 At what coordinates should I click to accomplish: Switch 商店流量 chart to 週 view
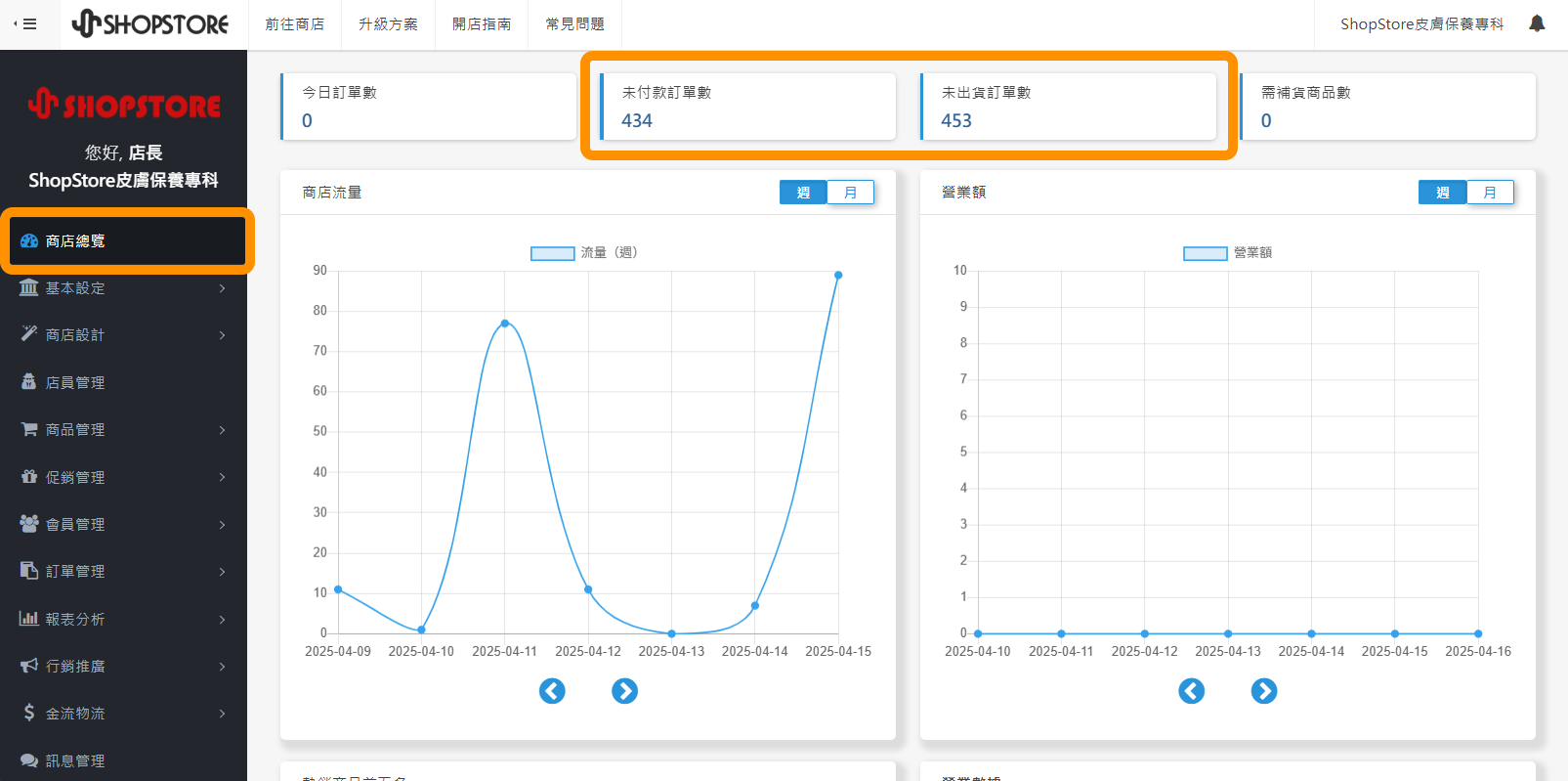[x=803, y=193]
